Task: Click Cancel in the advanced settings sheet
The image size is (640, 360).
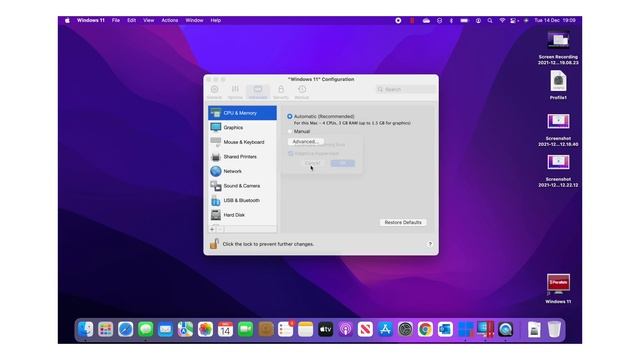Action: pyautogui.click(x=312, y=163)
